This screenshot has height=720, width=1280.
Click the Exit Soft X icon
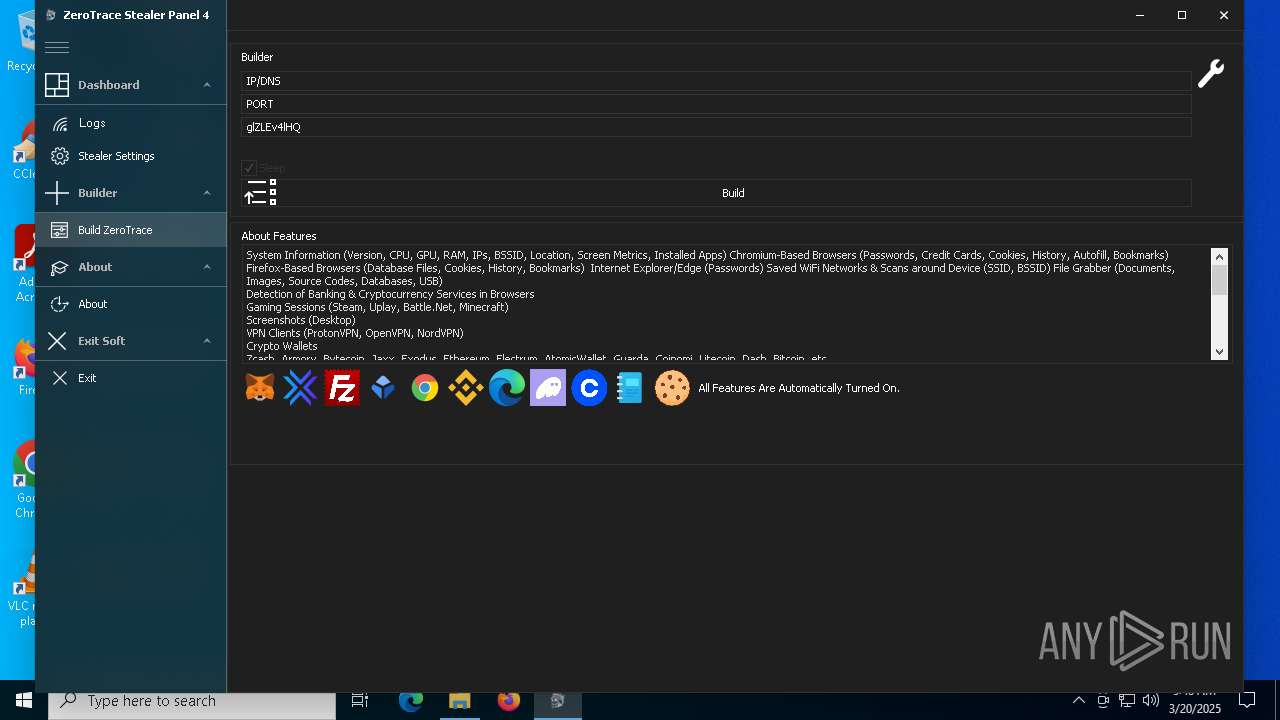(x=57, y=341)
